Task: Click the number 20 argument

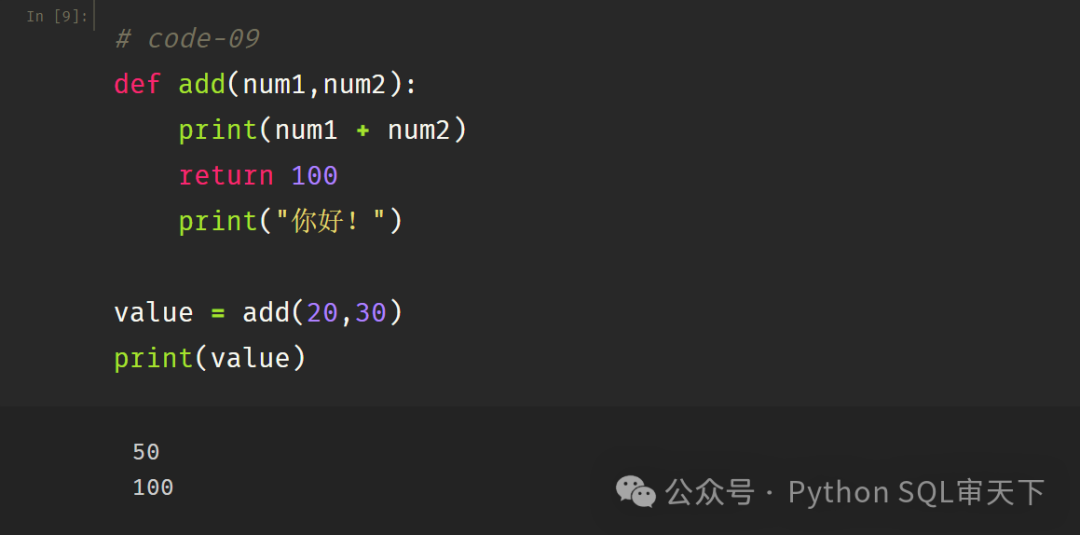Action: (x=322, y=313)
